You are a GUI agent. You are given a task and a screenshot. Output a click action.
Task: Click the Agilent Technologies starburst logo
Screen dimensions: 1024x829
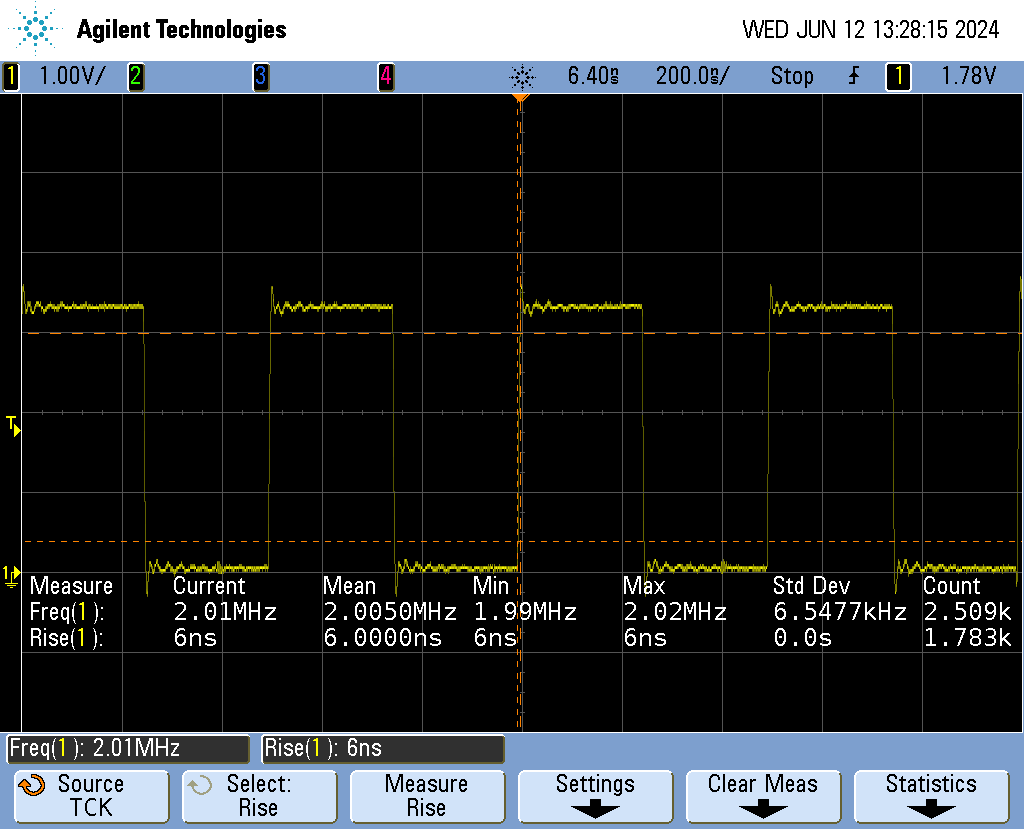pyautogui.click(x=37, y=29)
